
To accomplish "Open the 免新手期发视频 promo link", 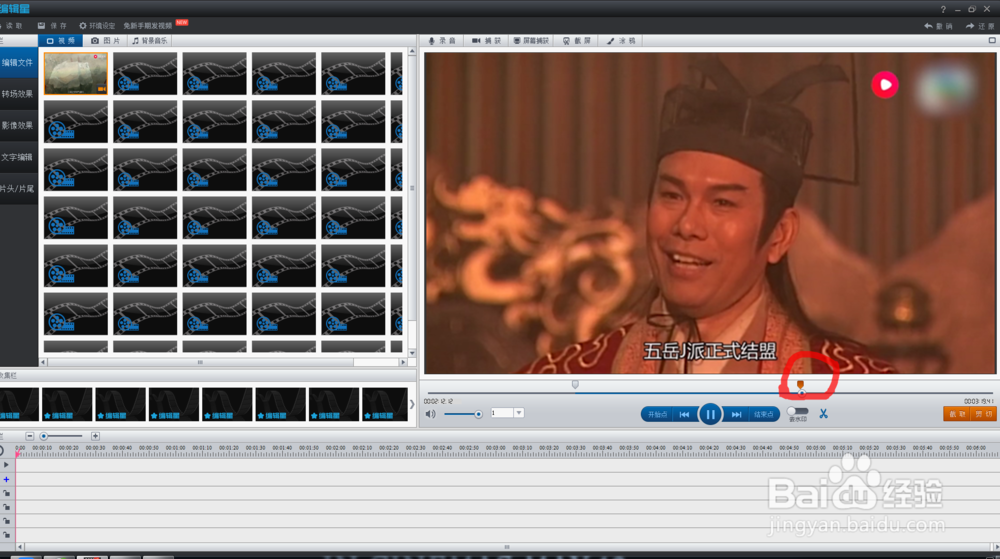I will (x=147, y=25).
